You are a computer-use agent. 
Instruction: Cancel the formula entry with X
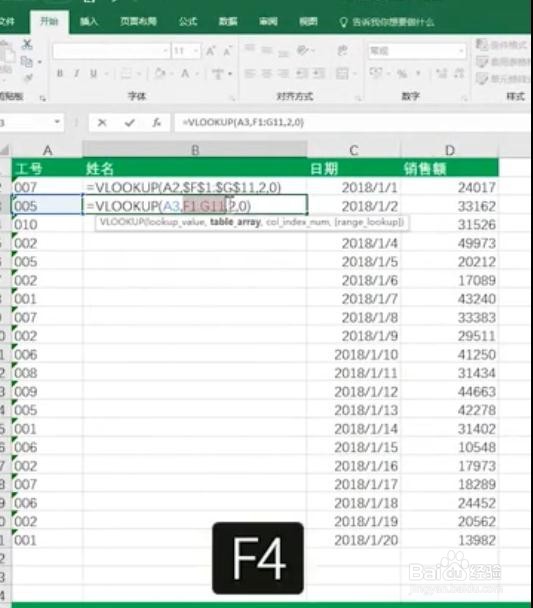coord(102,123)
